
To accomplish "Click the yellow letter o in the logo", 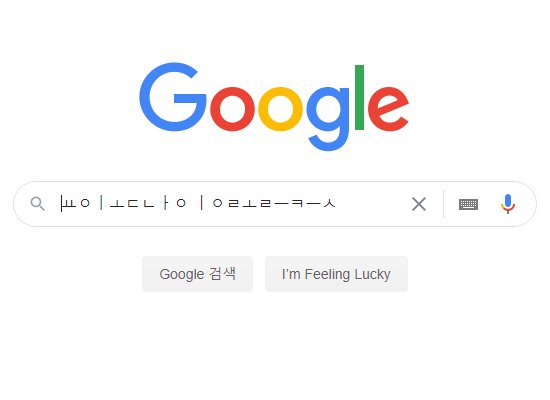I will [280, 109].
